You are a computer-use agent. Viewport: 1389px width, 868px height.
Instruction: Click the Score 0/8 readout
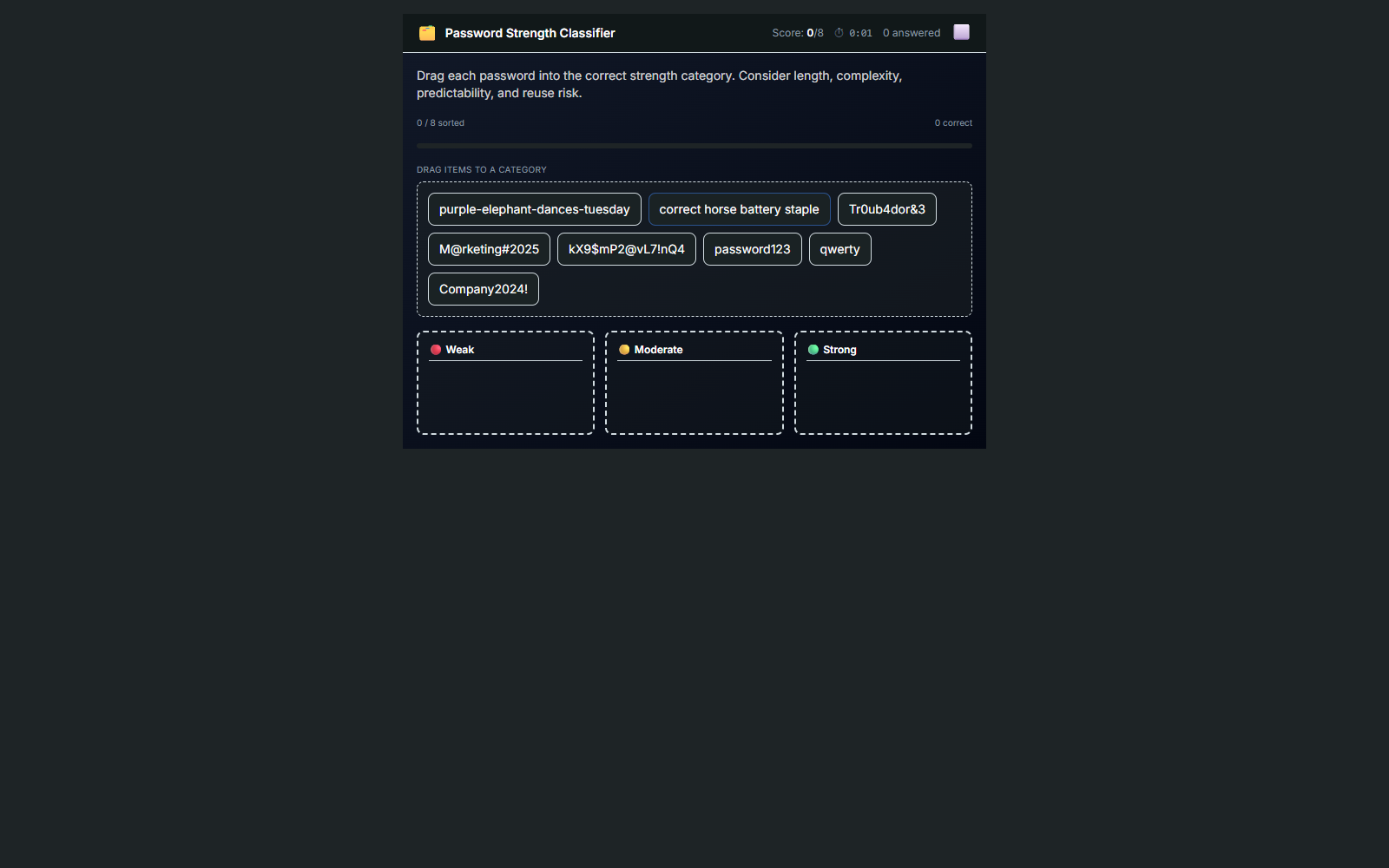click(798, 33)
